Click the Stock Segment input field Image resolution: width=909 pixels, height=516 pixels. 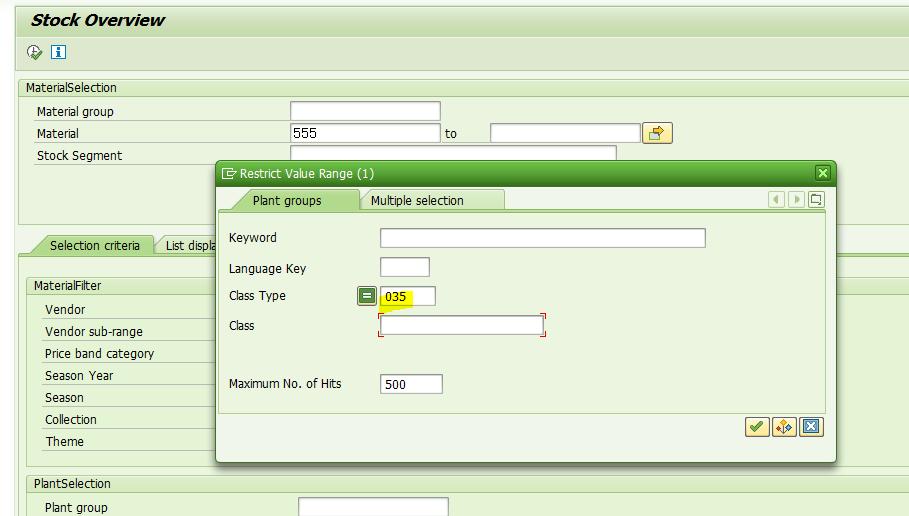pos(453,153)
